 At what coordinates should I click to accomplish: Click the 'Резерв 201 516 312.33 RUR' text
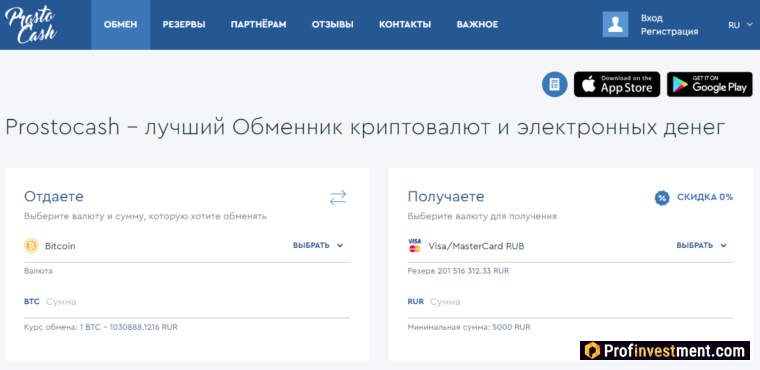[458, 271]
